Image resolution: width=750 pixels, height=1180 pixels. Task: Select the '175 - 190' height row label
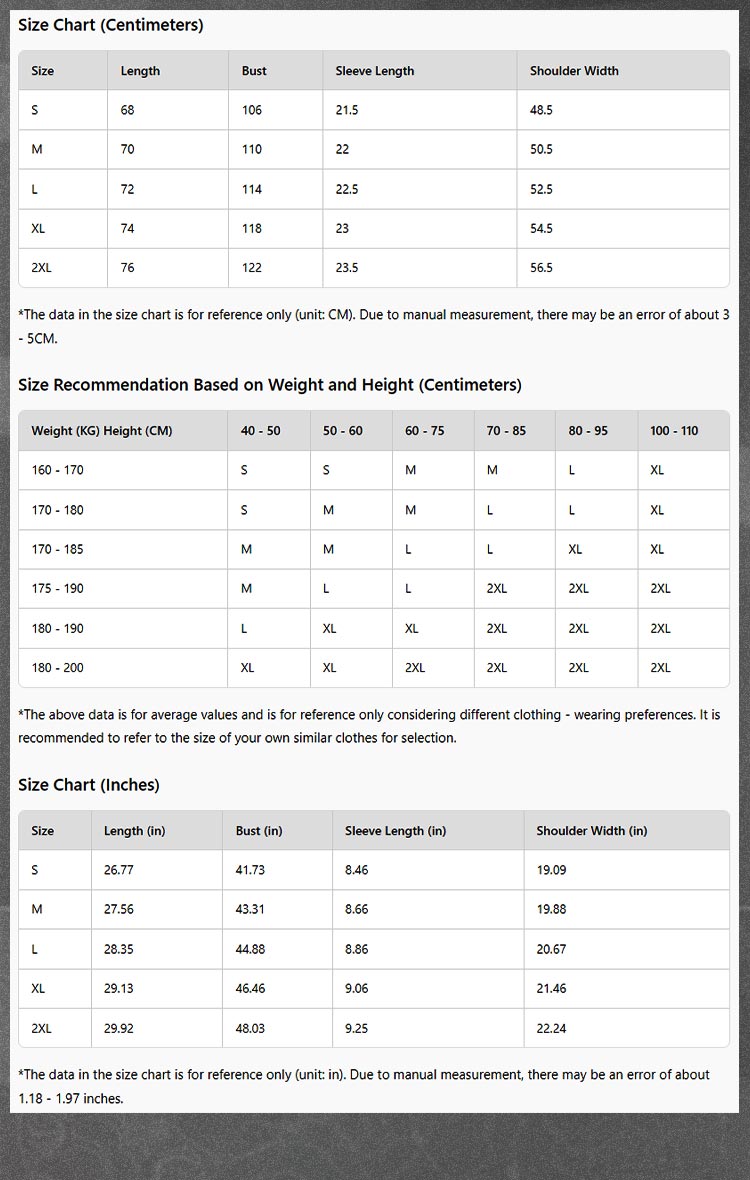pyautogui.click(x=58, y=589)
